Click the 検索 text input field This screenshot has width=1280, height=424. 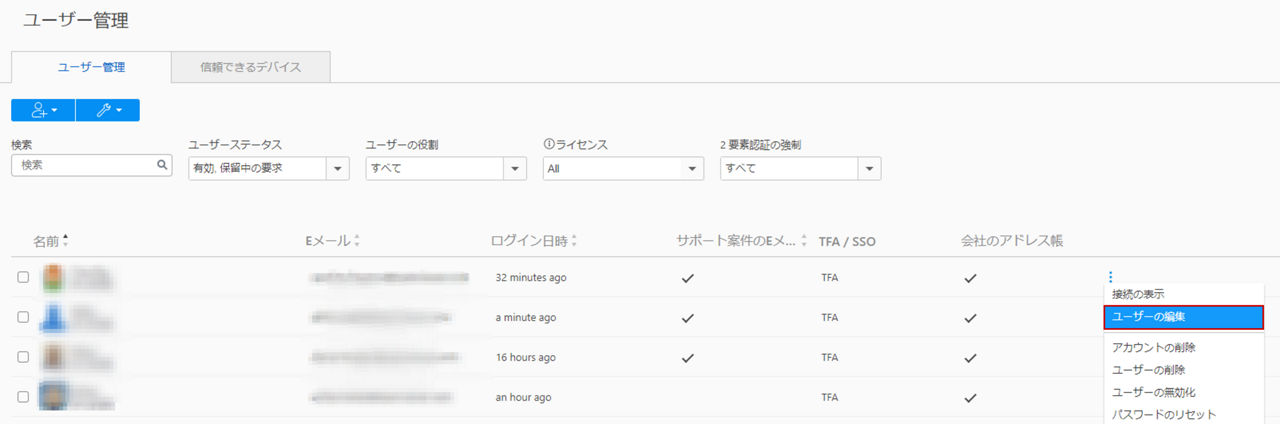click(84, 166)
